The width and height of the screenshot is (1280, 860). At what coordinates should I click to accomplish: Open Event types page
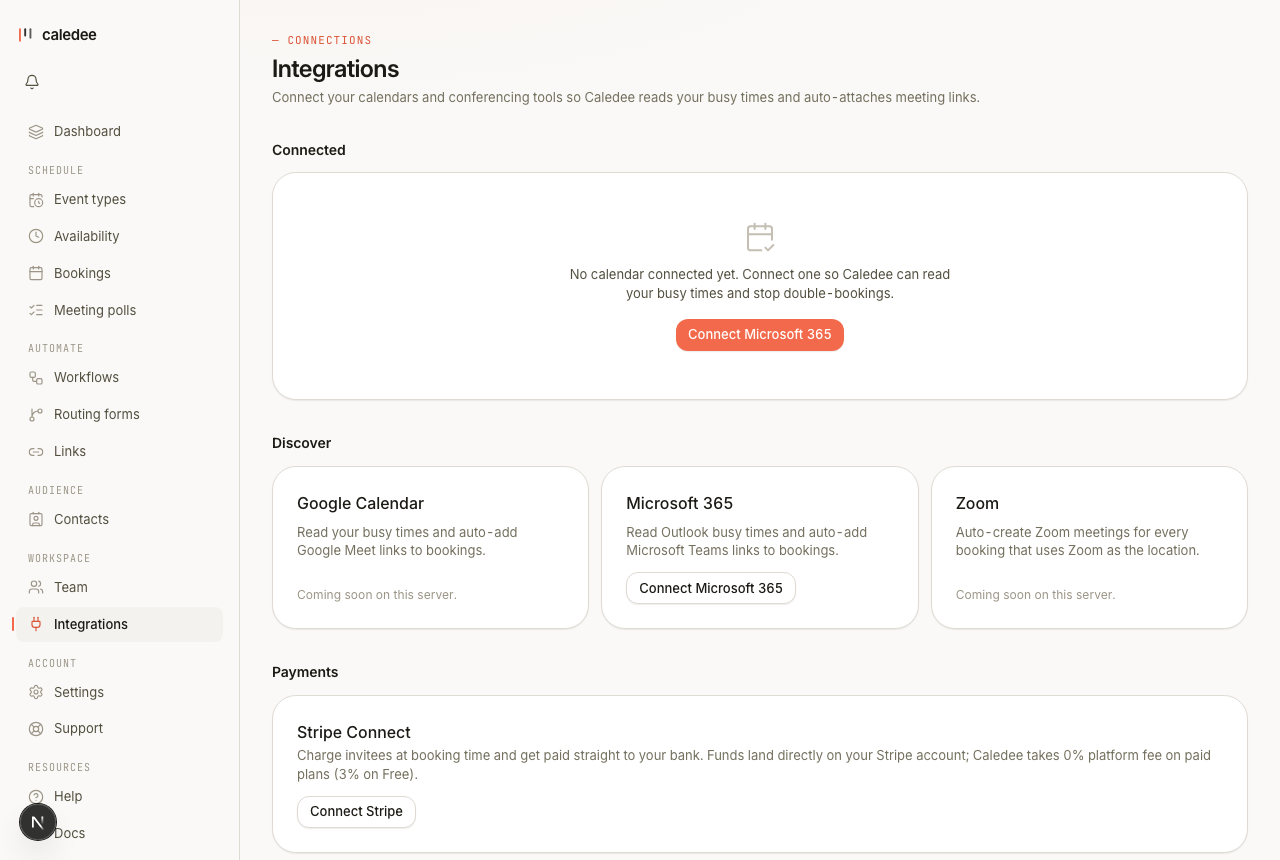[119, 199]
